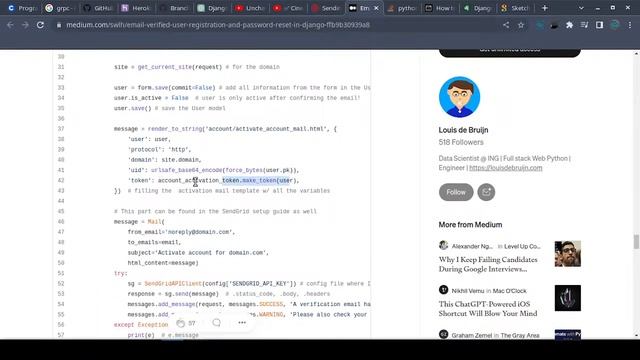The height and width of the screenshot is (360, 640).
Task: Click the get unlimited access button
Action: (509, 52)
